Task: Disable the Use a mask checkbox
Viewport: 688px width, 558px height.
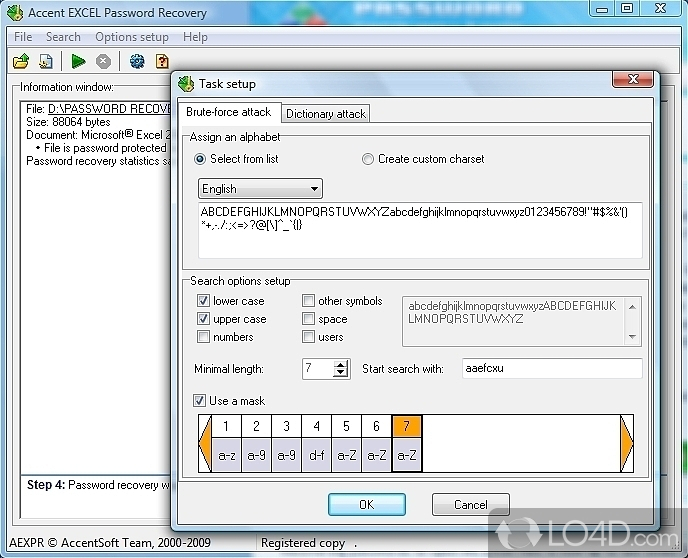Action: pos(199,401)
